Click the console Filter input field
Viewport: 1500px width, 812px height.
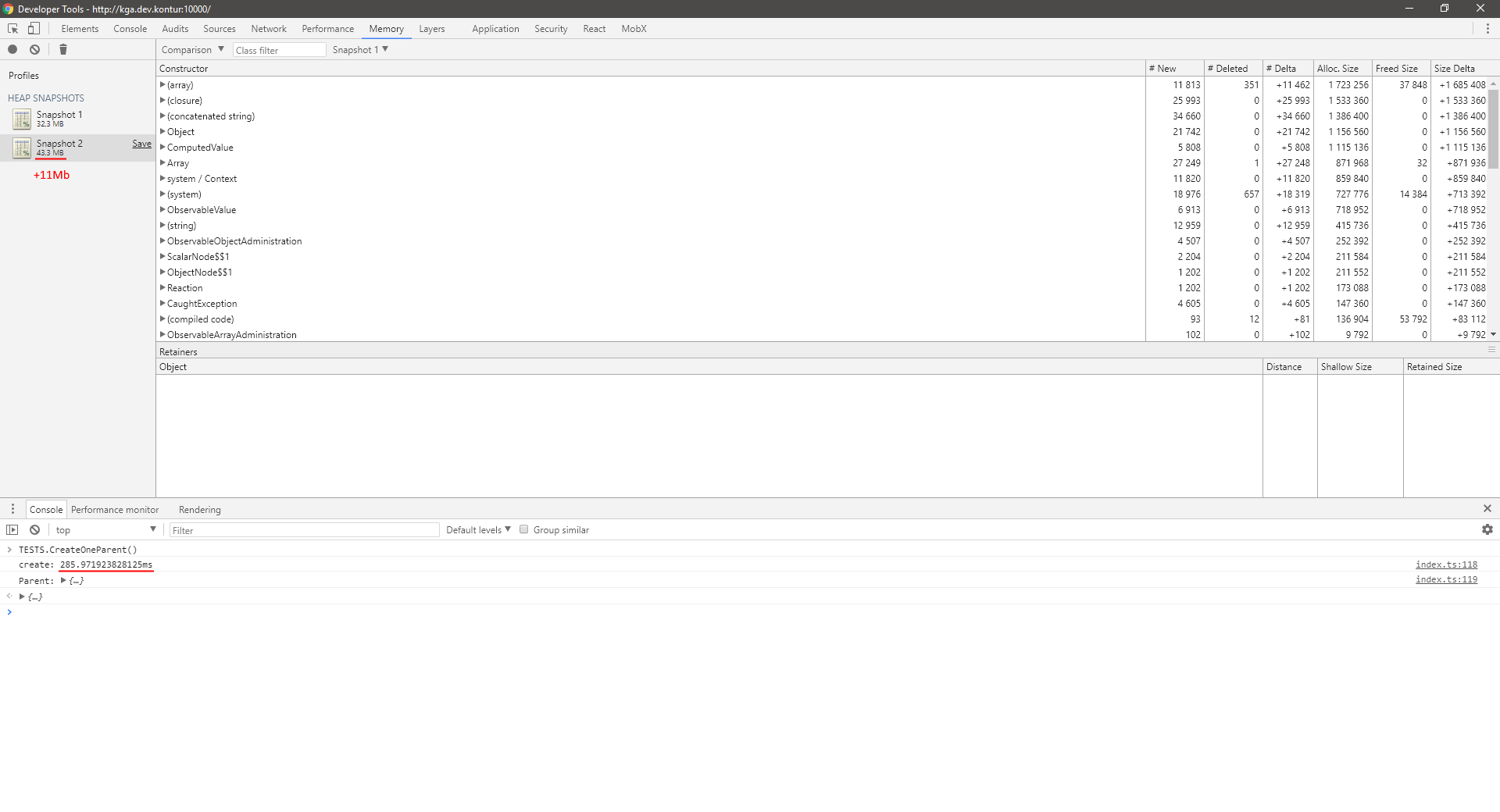305,530
